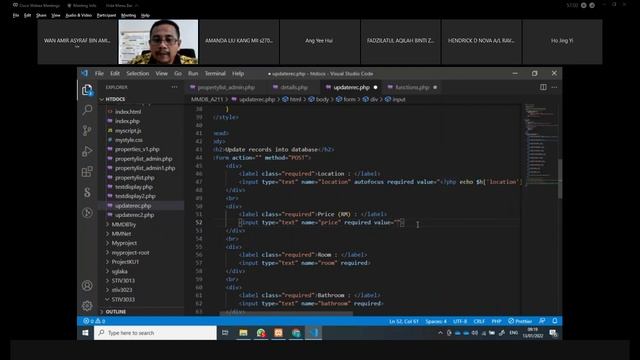Collapse the HTDOCS folder section

tap(115, 99)
